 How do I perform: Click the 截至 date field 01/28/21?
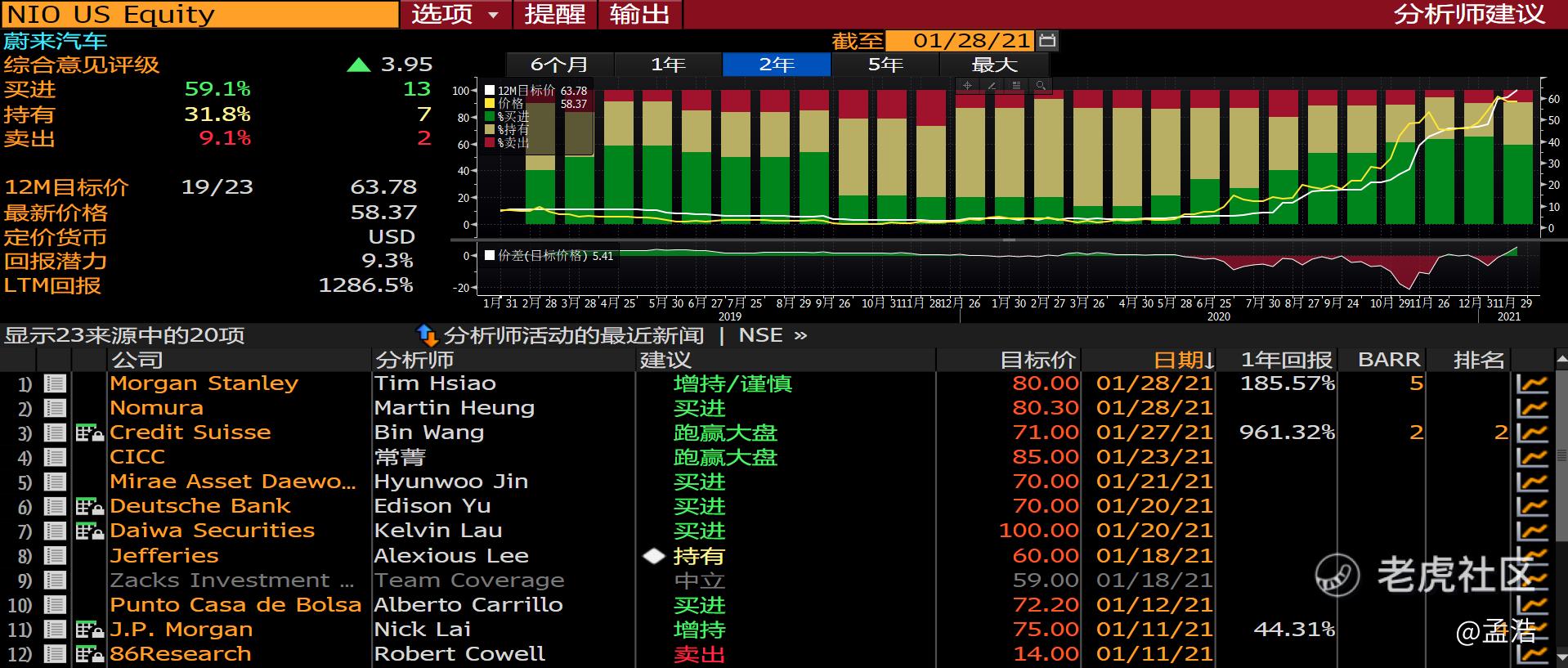point(960,40)
